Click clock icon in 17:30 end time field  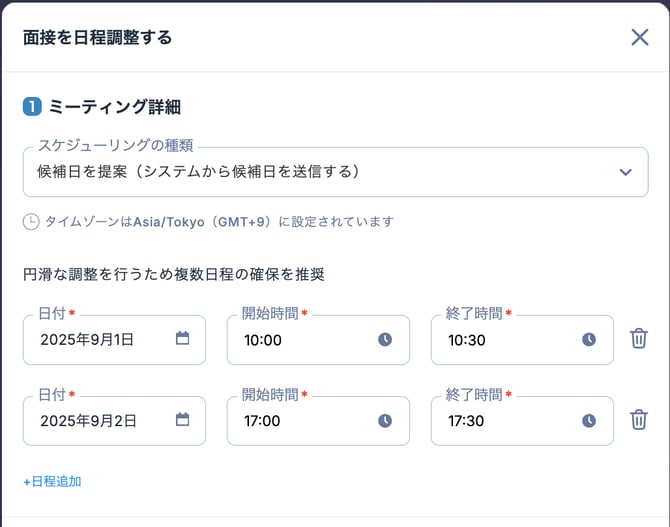[x=589, y=421]
